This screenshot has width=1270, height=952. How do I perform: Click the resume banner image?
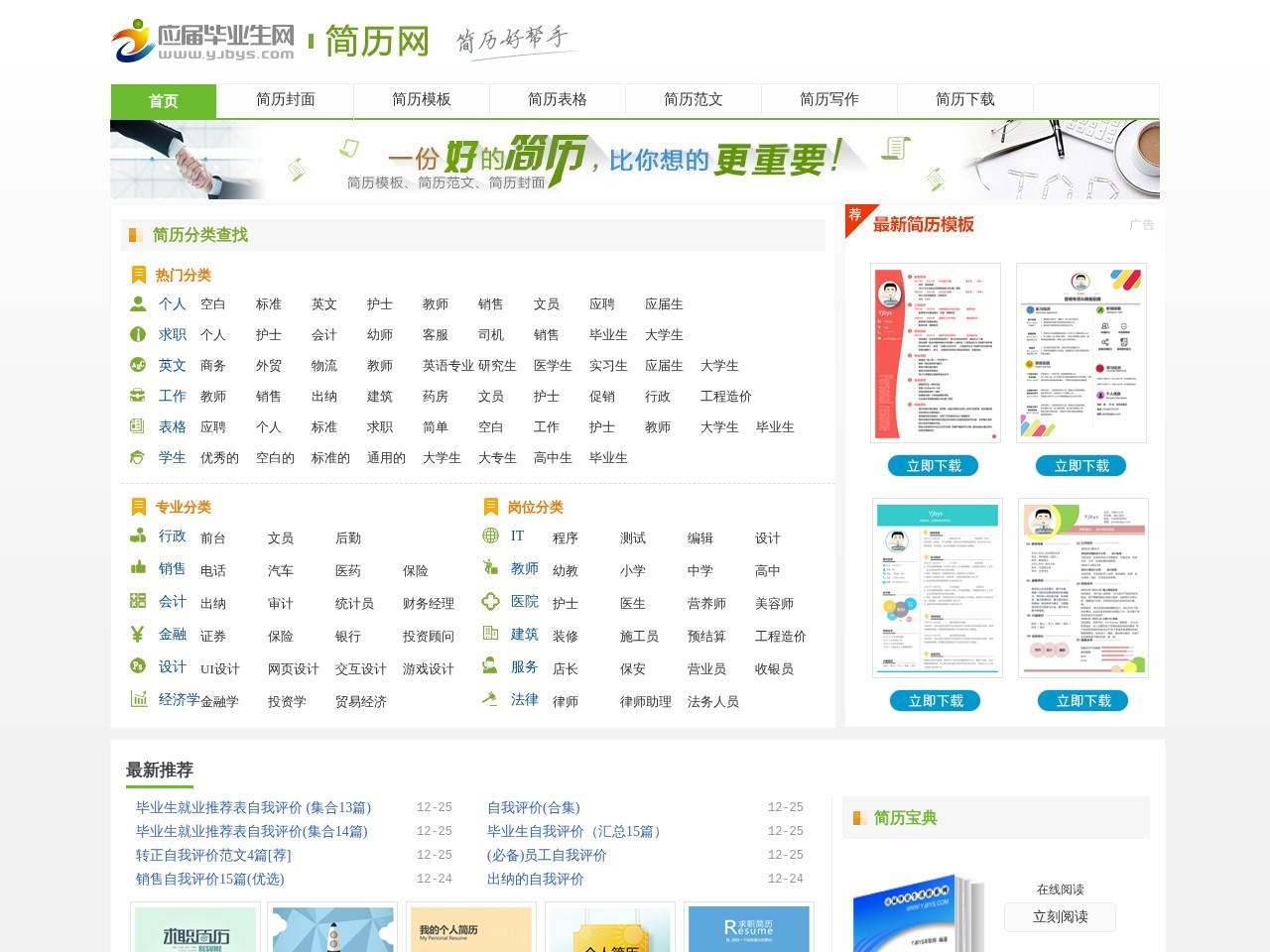click(635, 160)
